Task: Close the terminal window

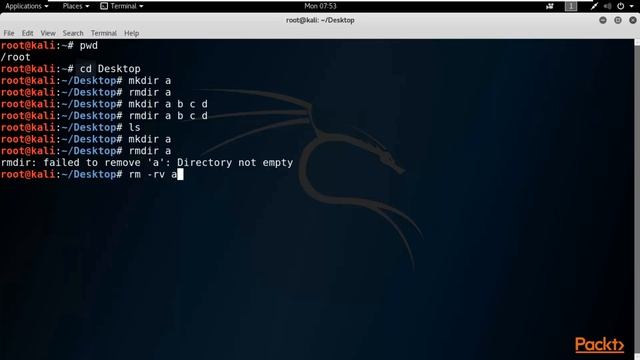Action: click(633, 20)
